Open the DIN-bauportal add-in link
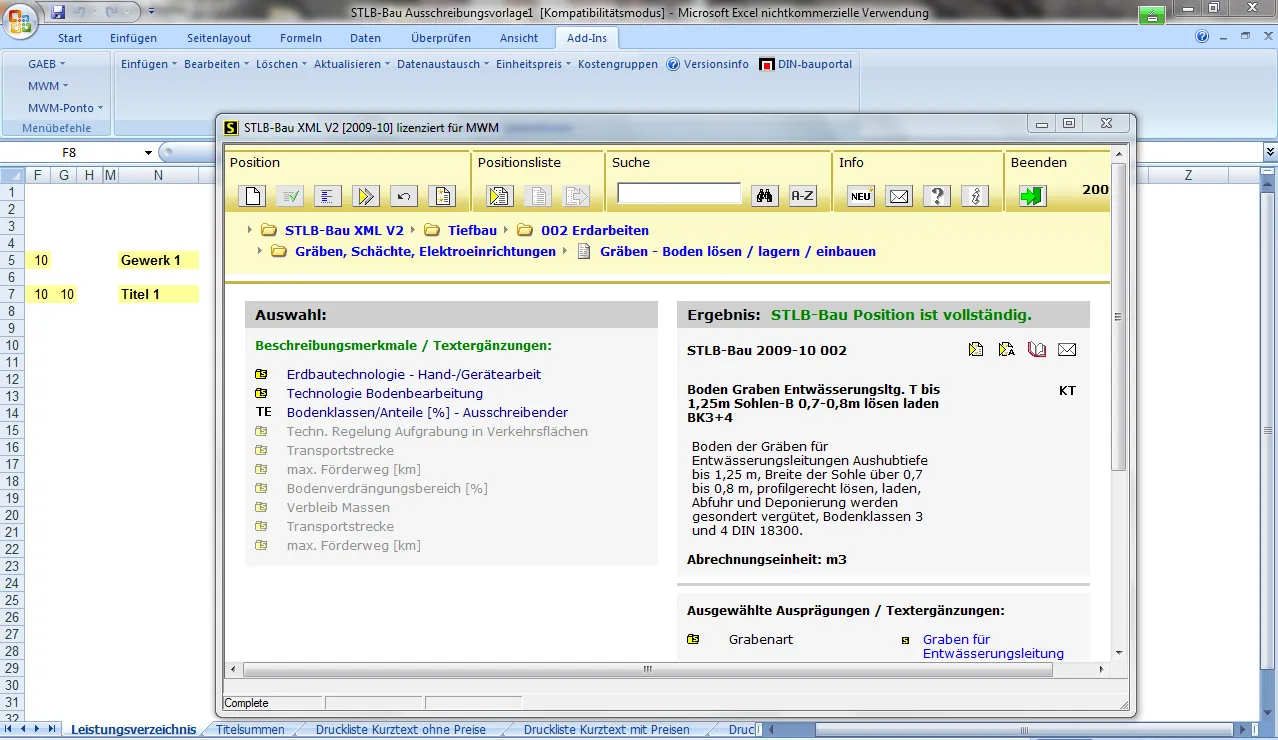1278x740 pixels. coord(806,64)
